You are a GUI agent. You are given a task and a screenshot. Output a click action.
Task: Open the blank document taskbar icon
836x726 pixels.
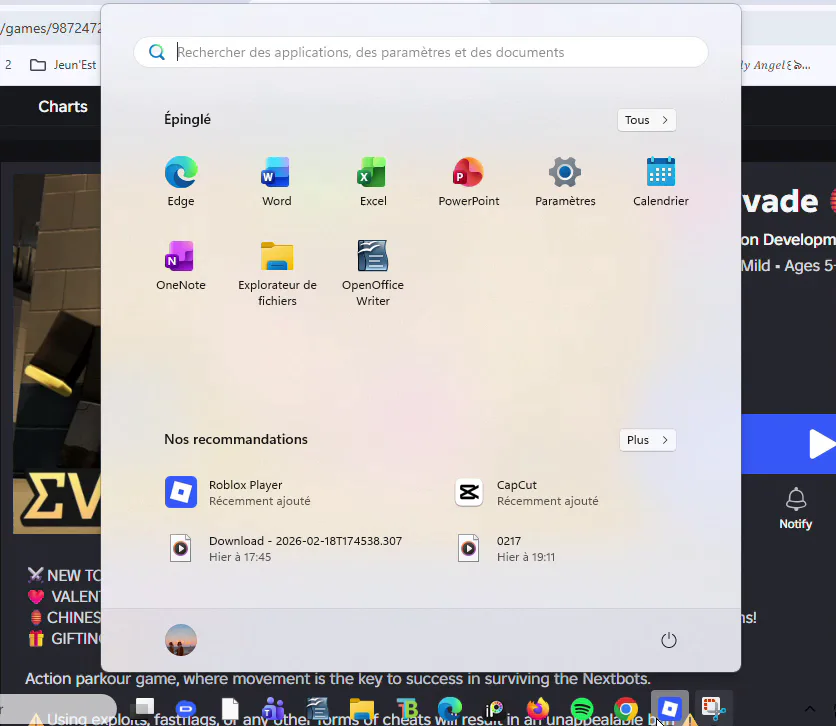(x=230, y=709)
